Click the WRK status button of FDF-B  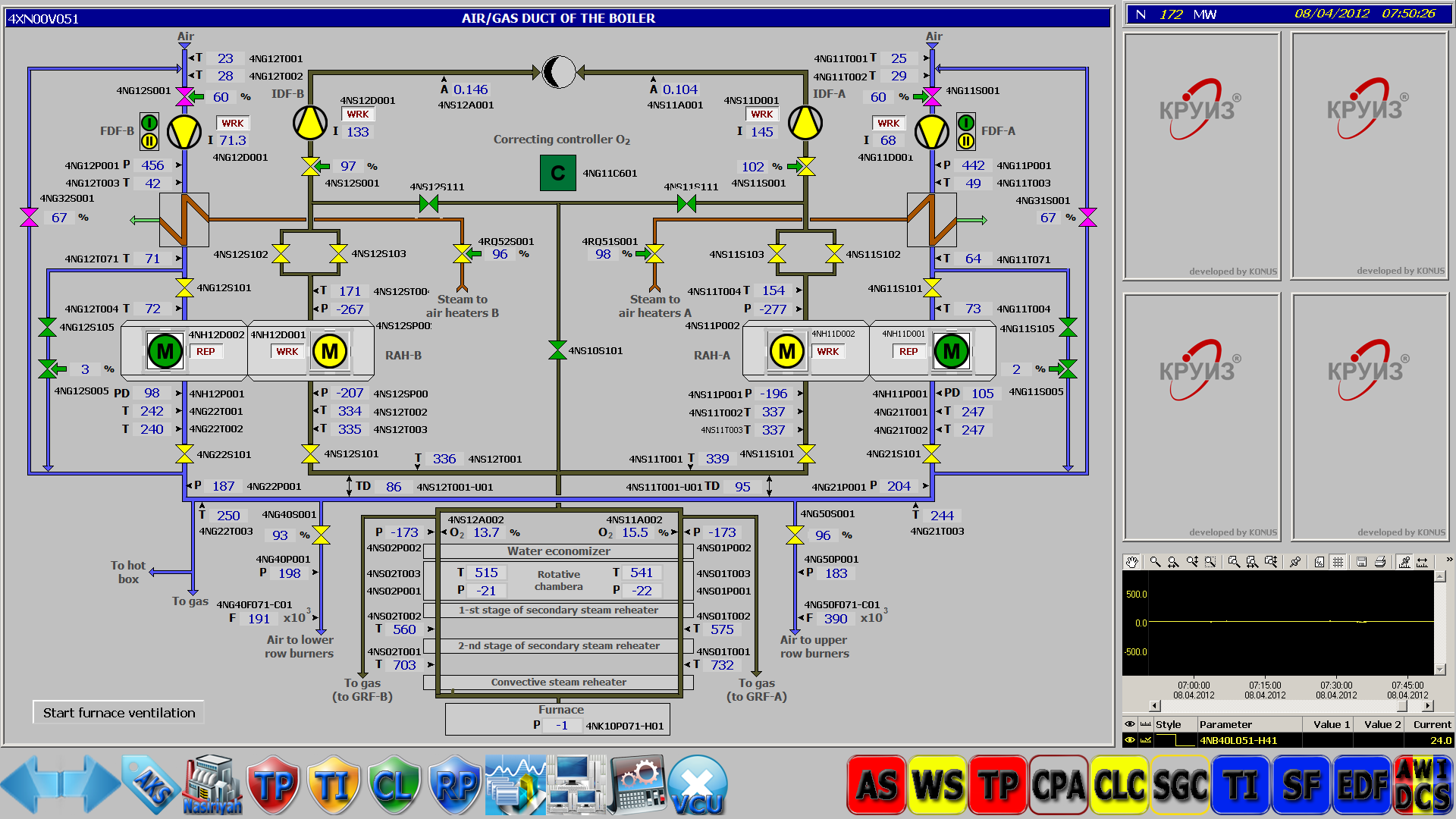pos(233,123)
